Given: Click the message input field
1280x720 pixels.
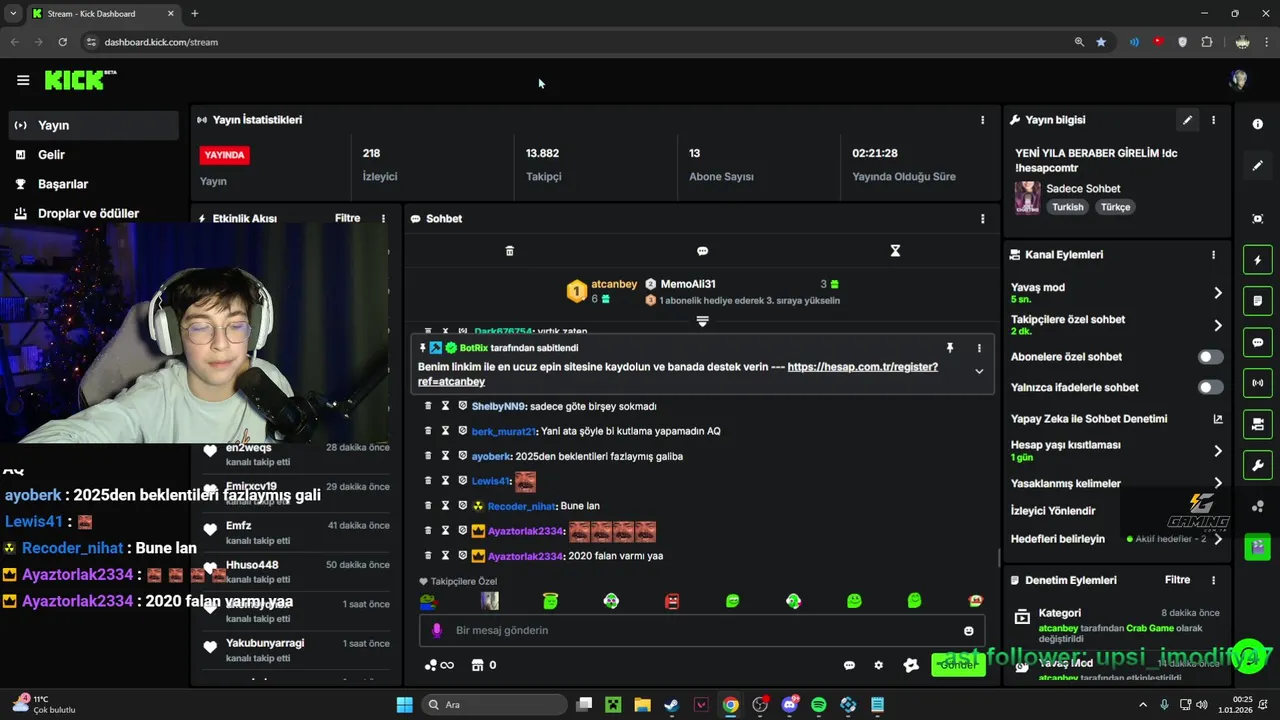Looking at the screenshot, I should click(x=702, y=630).
